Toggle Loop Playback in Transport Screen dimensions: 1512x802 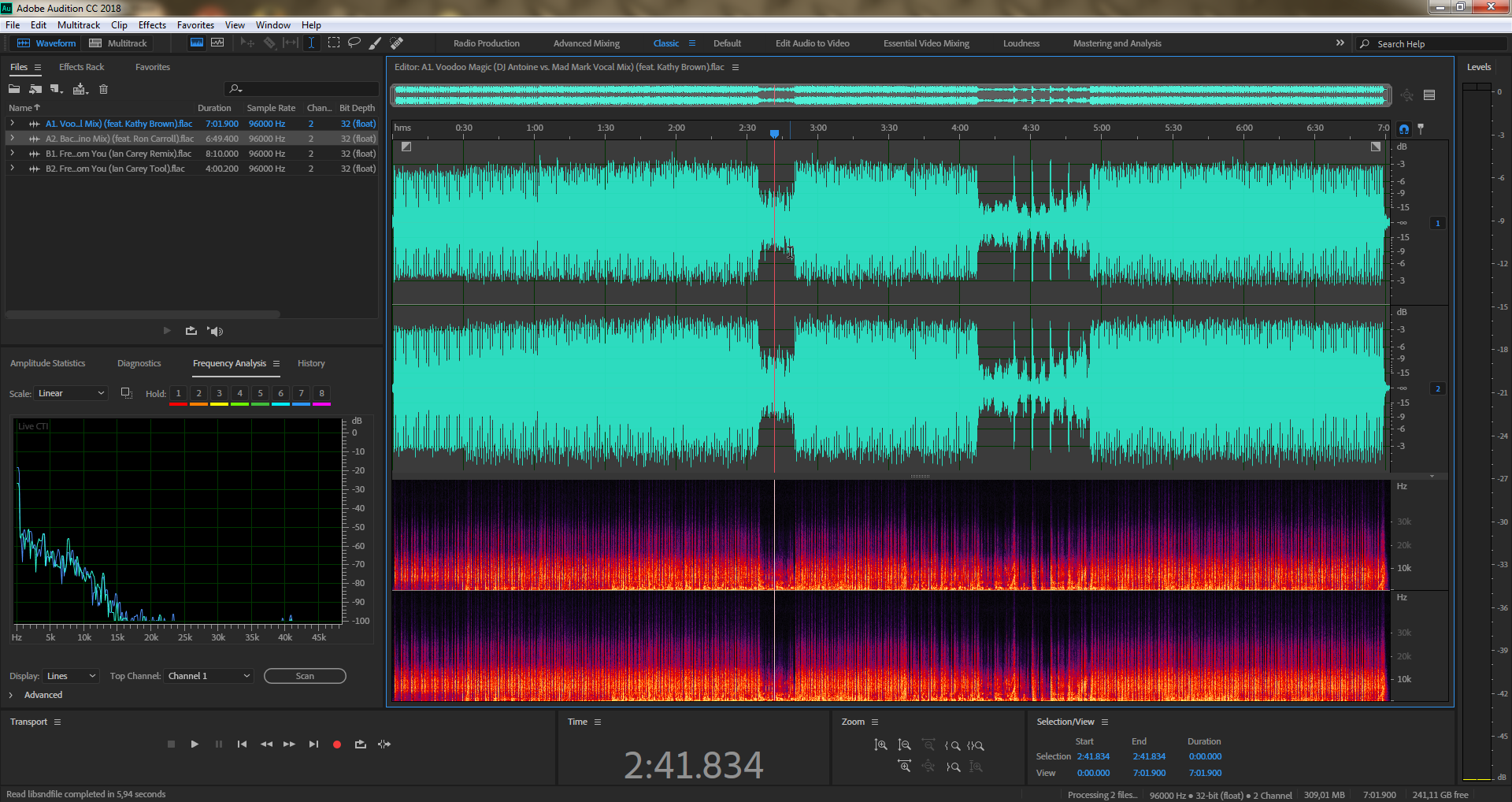361,744
